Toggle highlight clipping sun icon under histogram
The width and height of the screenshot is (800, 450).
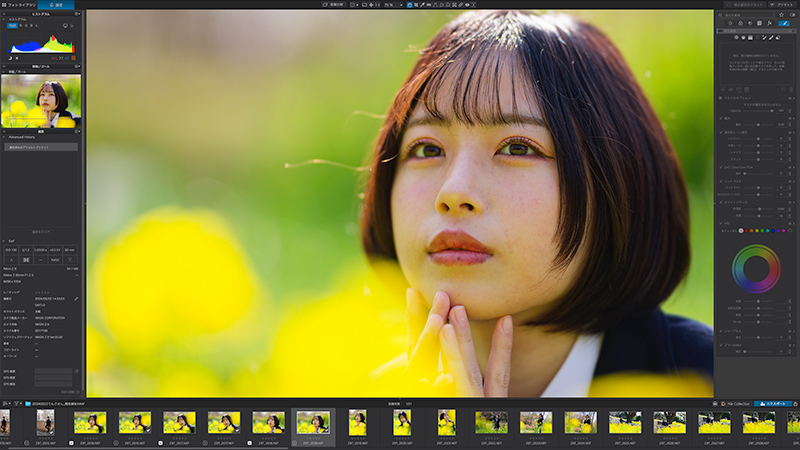tap(17, 58)
